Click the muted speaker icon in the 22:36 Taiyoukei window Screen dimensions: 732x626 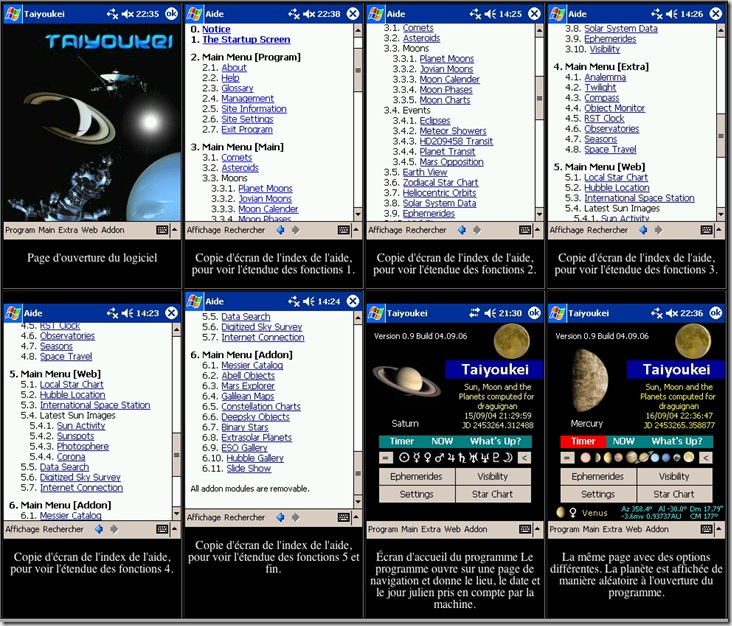point(672,313)
